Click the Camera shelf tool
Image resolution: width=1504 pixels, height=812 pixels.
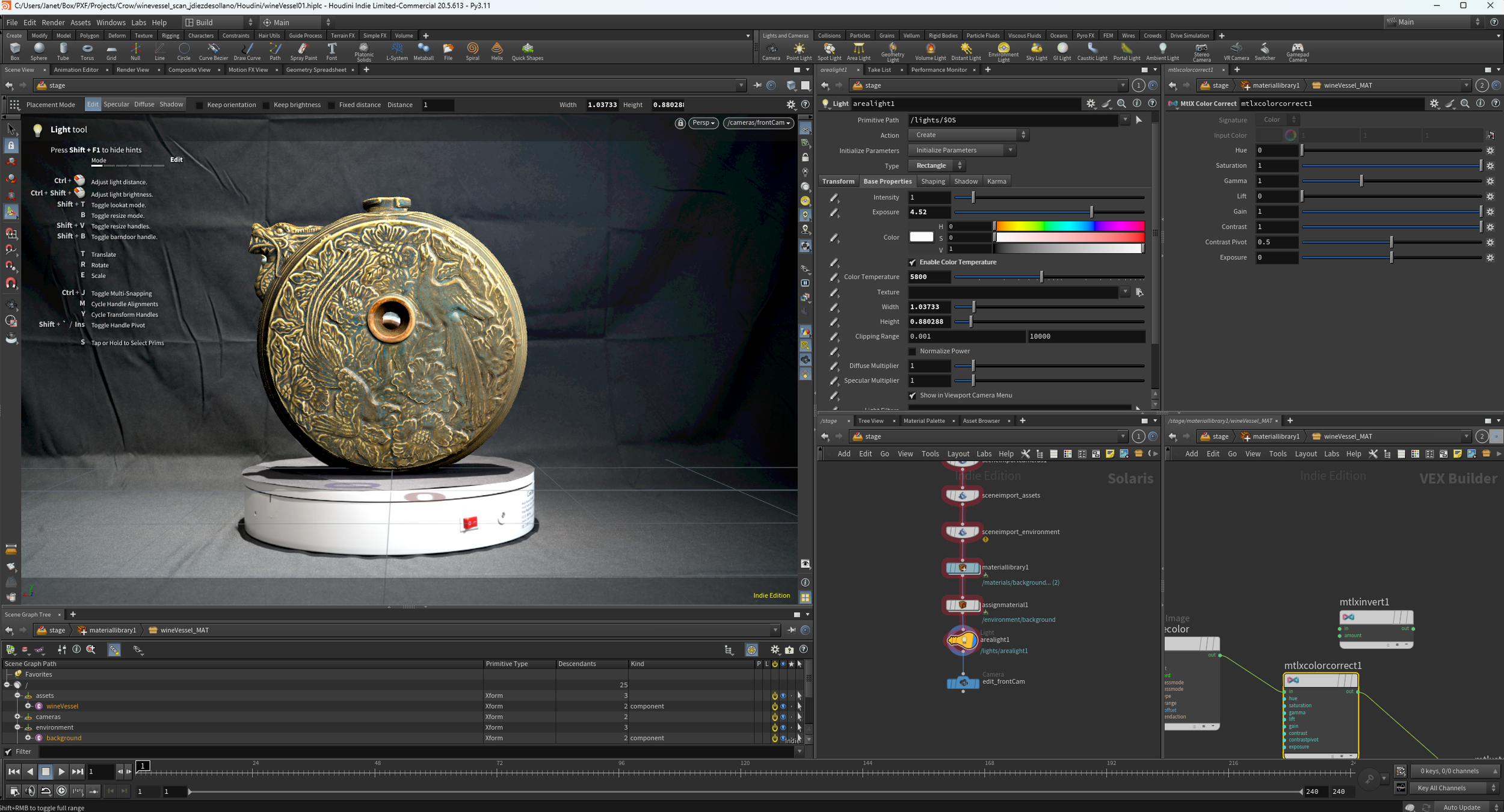coord(771,51)
